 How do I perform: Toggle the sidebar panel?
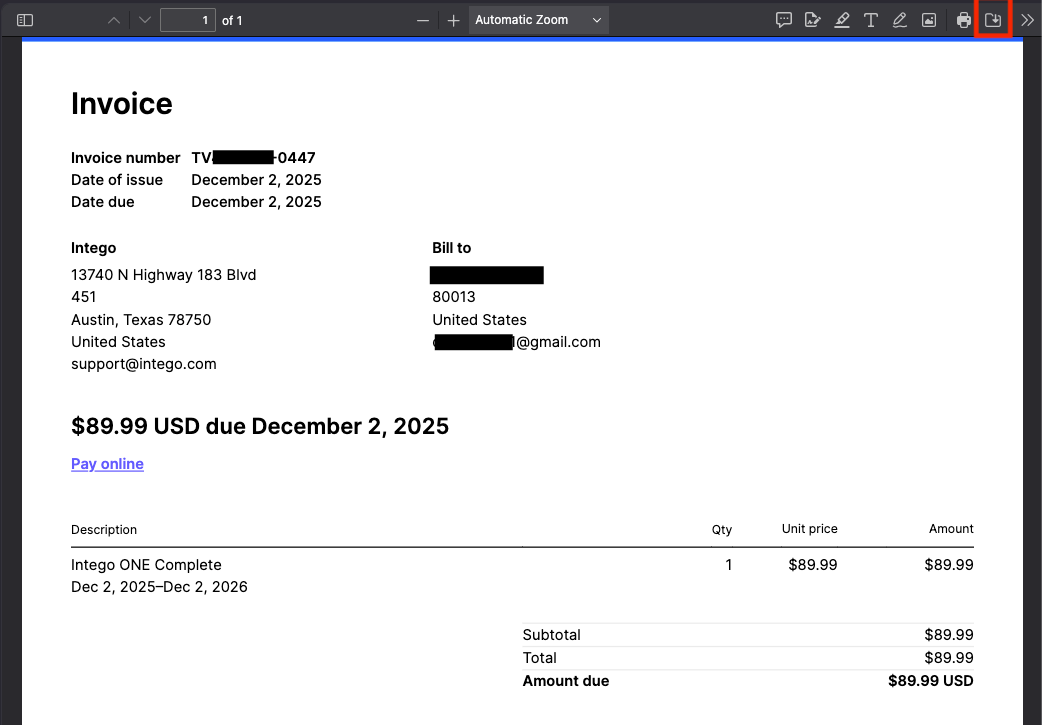click(x=25, y=20)
